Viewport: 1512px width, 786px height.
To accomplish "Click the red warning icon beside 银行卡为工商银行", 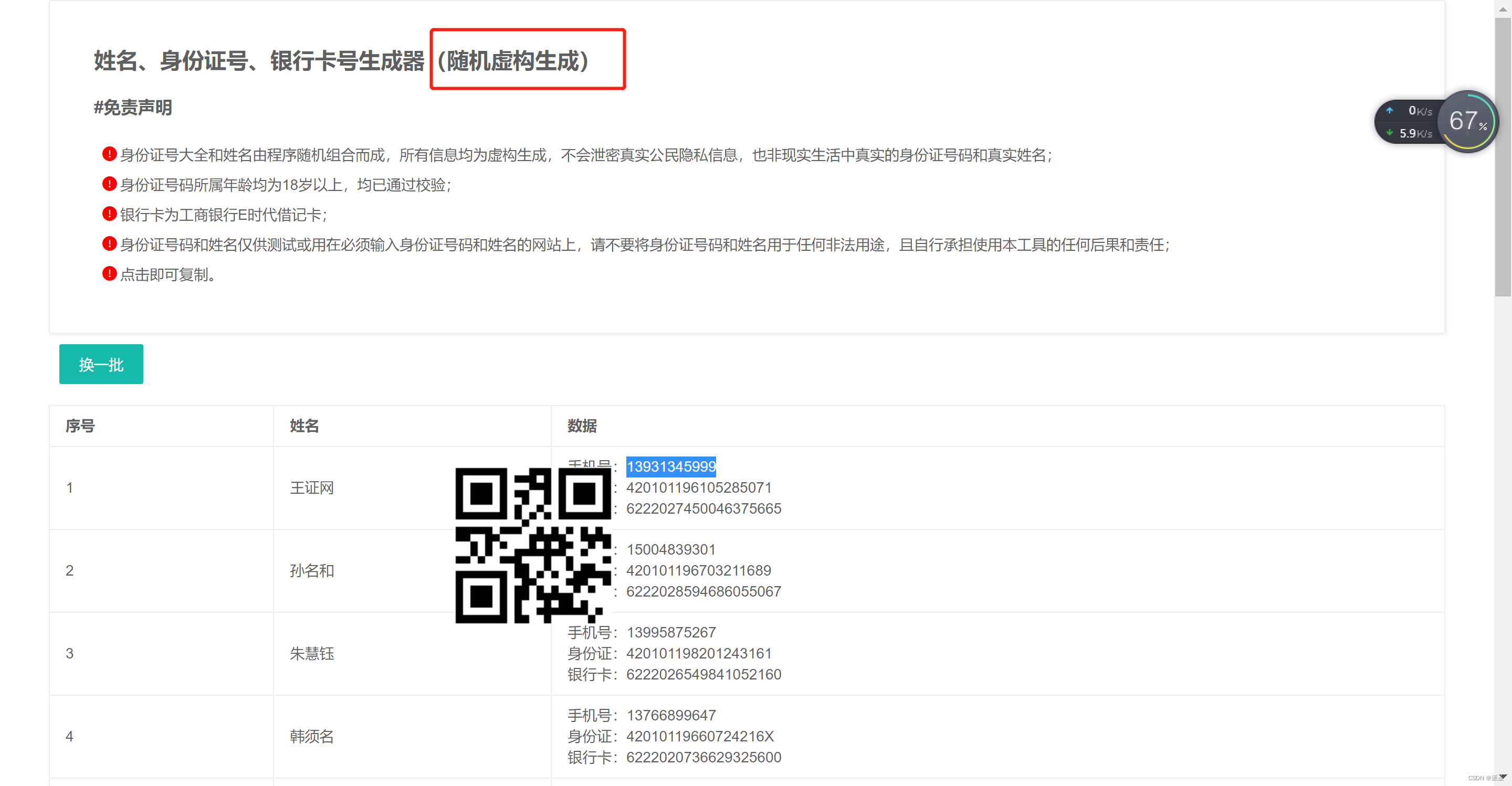I will coord(109,214).
